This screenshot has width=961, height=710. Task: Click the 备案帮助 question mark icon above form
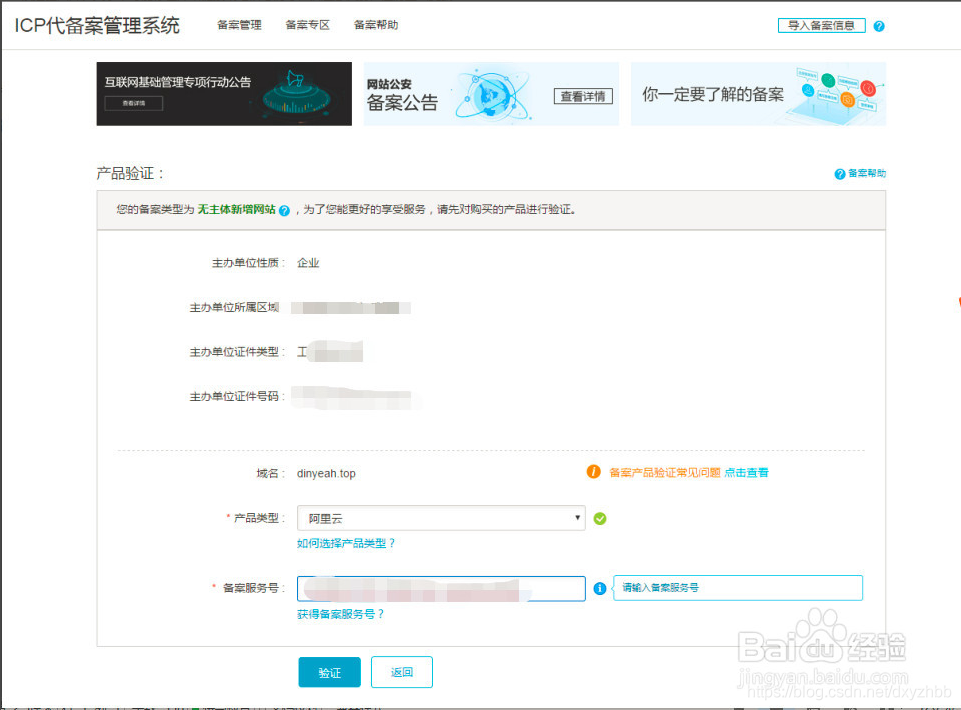pos(839,173)
